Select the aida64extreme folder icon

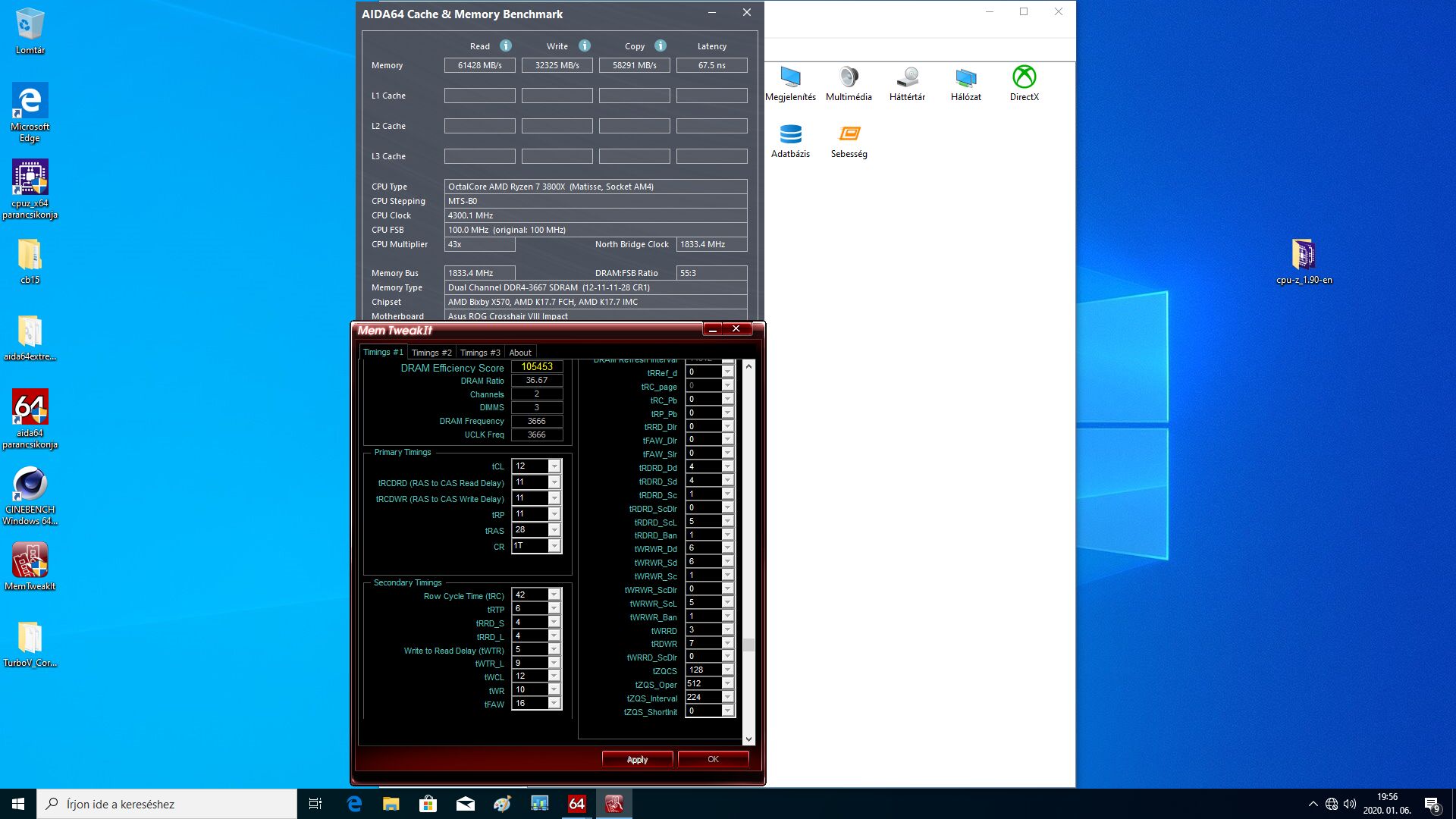(x=30, y=338)
